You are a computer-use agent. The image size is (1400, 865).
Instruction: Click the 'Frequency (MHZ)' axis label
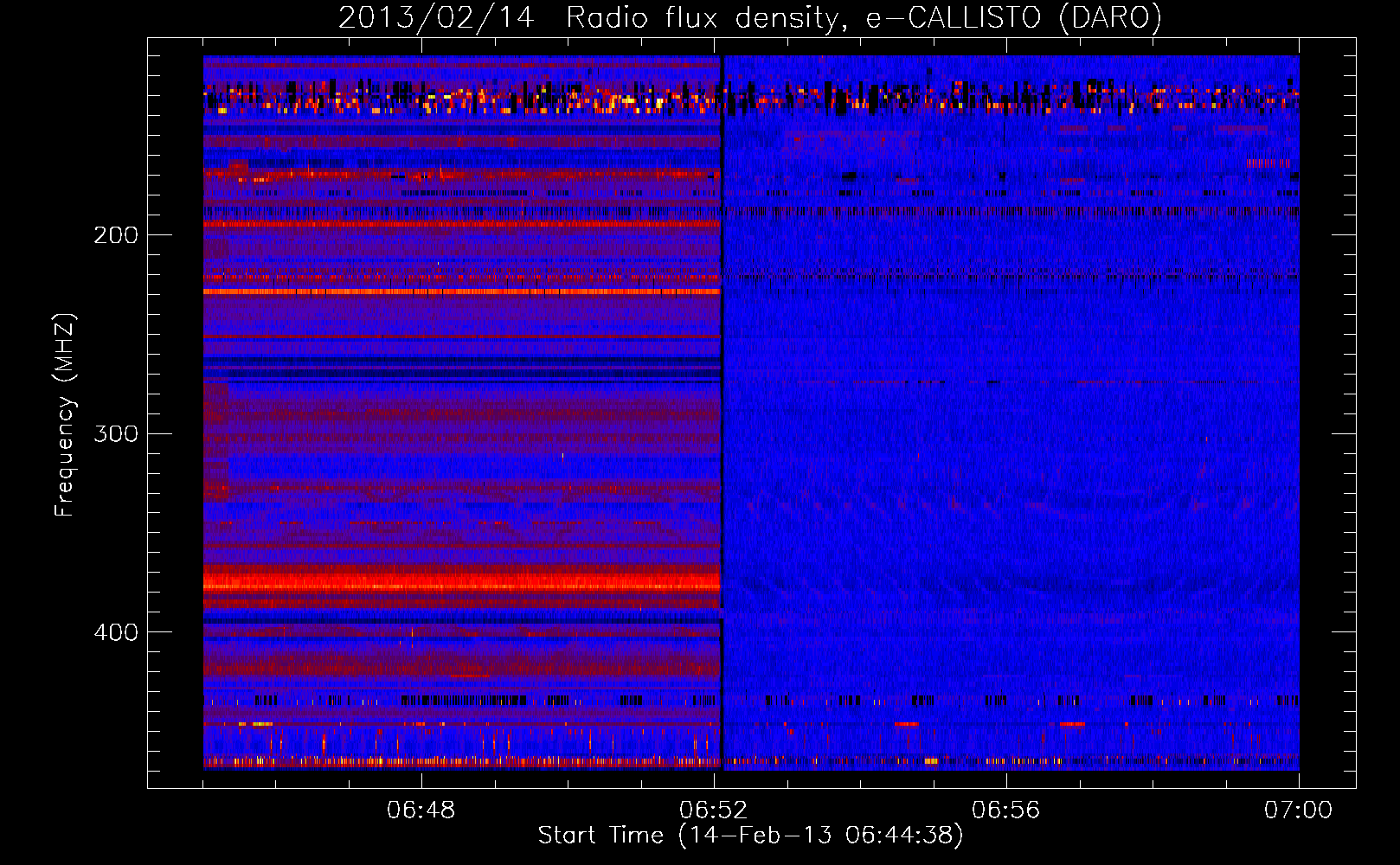(65, 414)
